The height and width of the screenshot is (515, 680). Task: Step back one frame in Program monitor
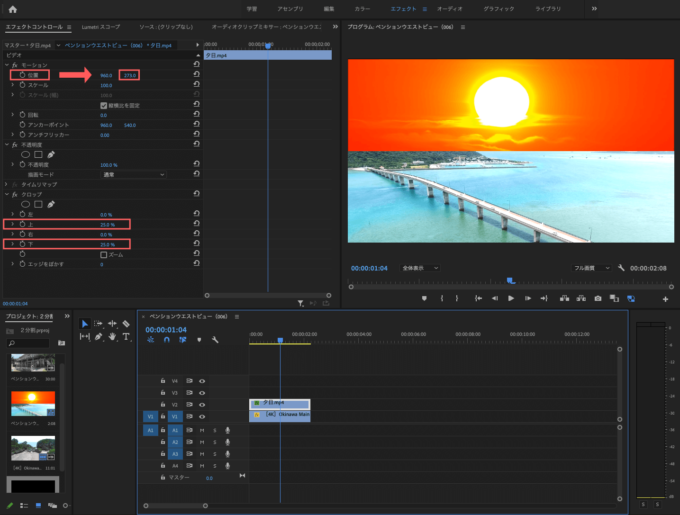494,298
